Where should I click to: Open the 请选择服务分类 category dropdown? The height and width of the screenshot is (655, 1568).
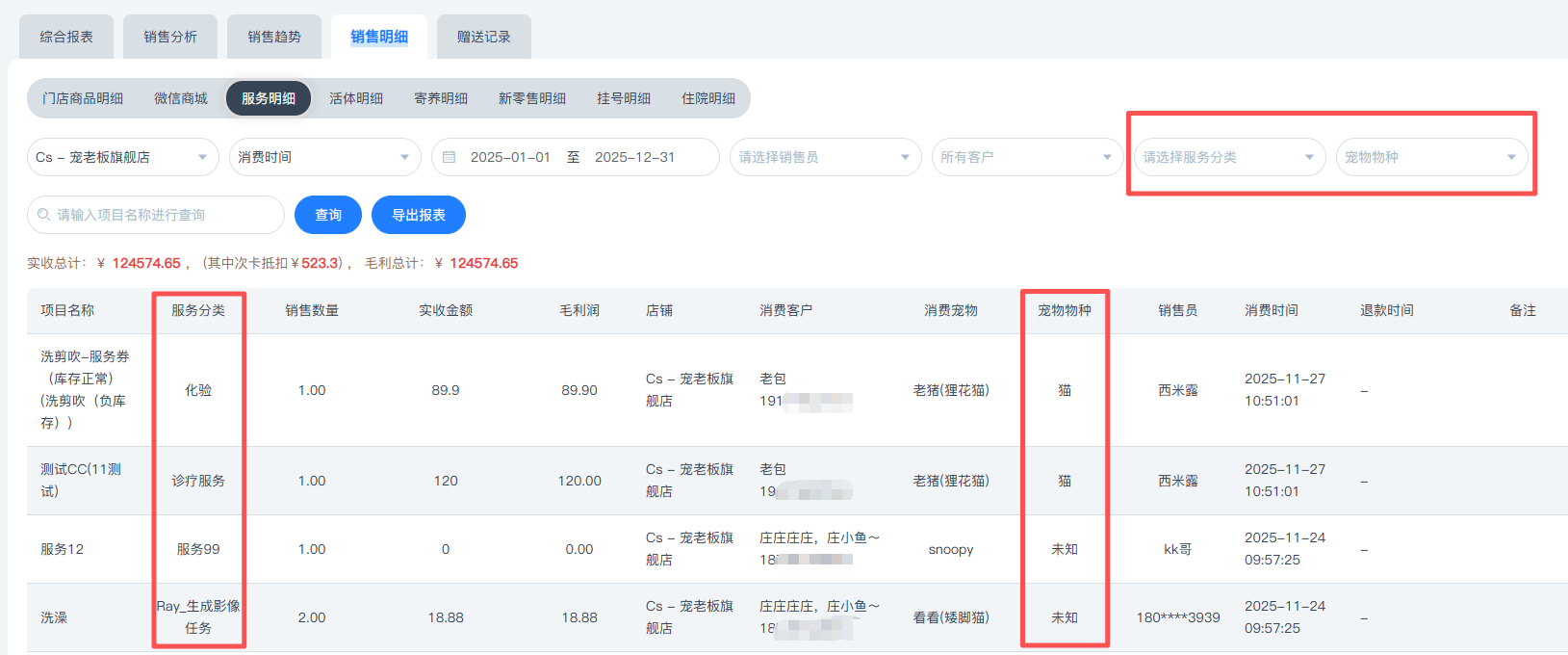click(1228, 157)
